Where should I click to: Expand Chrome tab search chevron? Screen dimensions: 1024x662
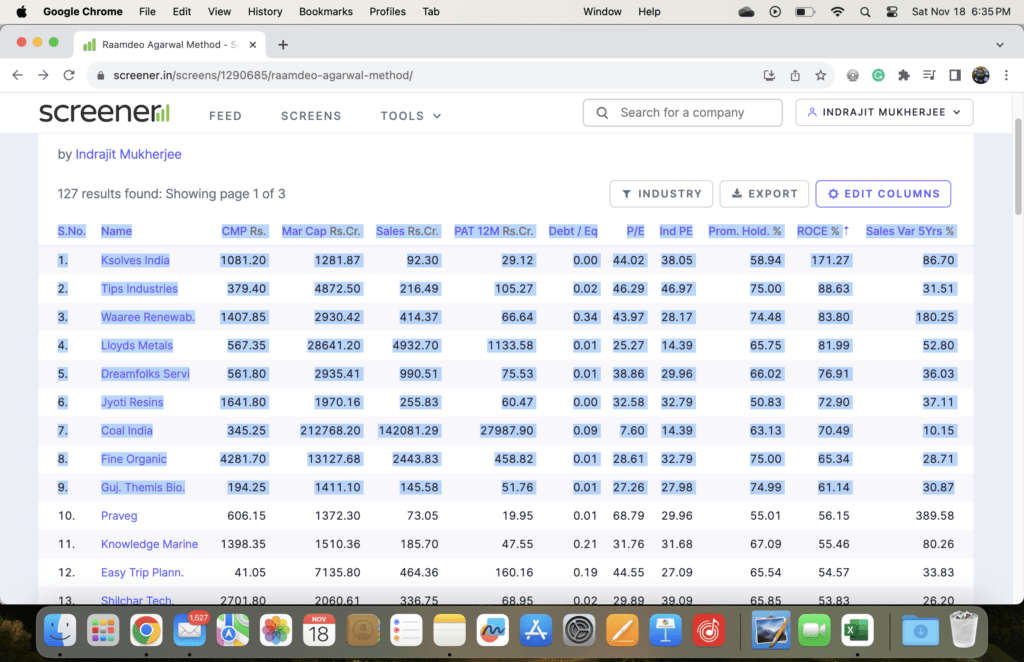tap(1000, 44)
